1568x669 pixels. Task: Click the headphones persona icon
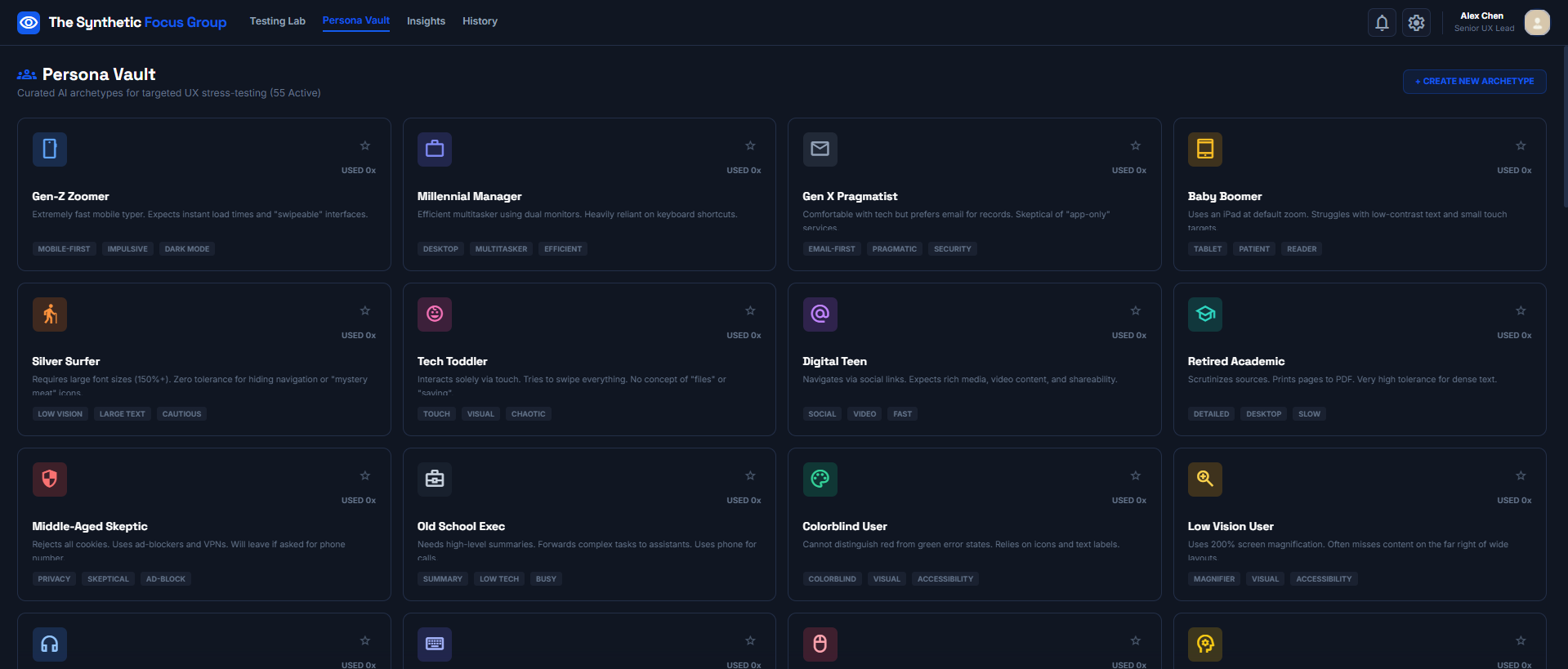click(x=50, y=644)
